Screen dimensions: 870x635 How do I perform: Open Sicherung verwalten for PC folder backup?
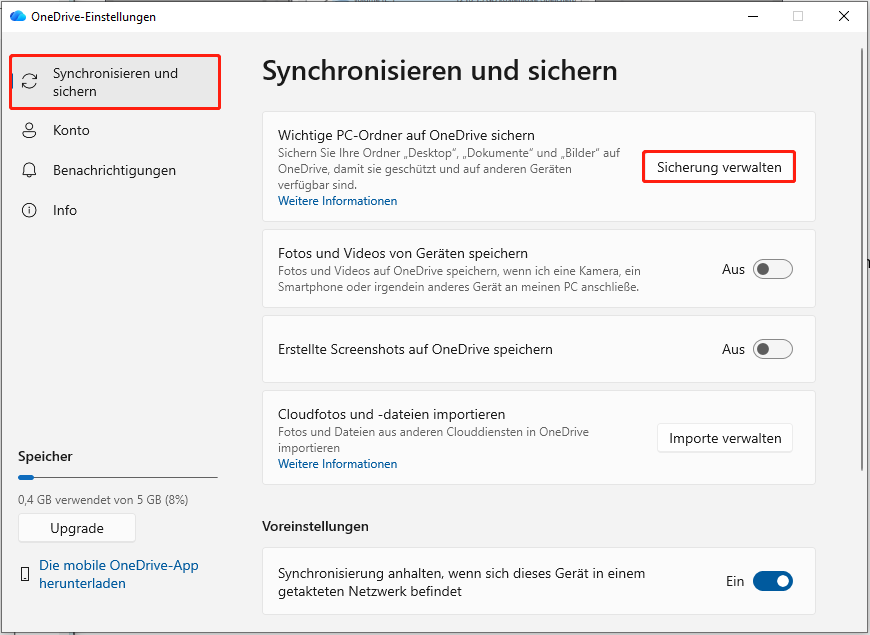click(718, 166)
